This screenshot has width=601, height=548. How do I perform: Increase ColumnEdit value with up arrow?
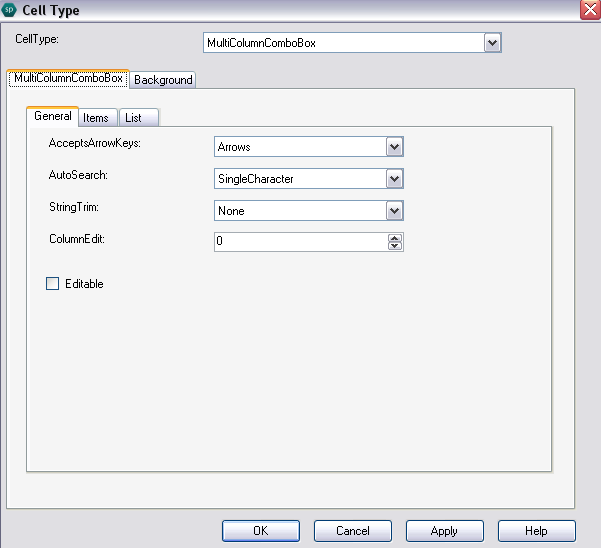click(x=395, y=238)
